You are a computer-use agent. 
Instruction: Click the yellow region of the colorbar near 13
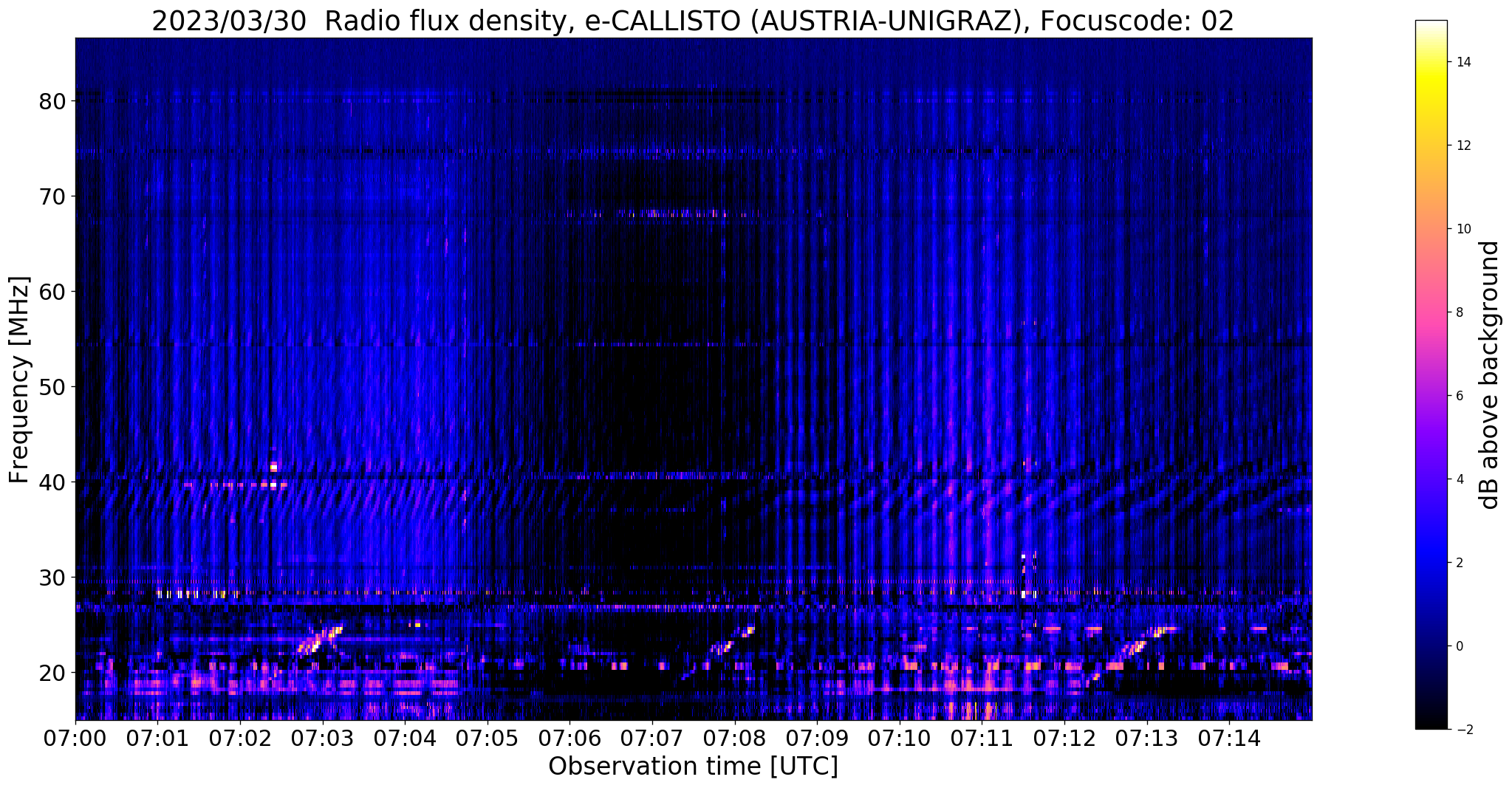[1431, 103]
